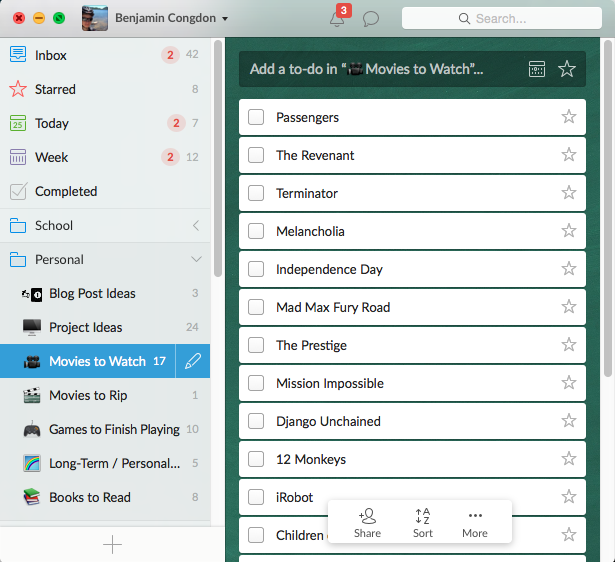Viewport: 615px width, 562px height.
Task: Select the Movies to Watch list
Action: (87, 361)
